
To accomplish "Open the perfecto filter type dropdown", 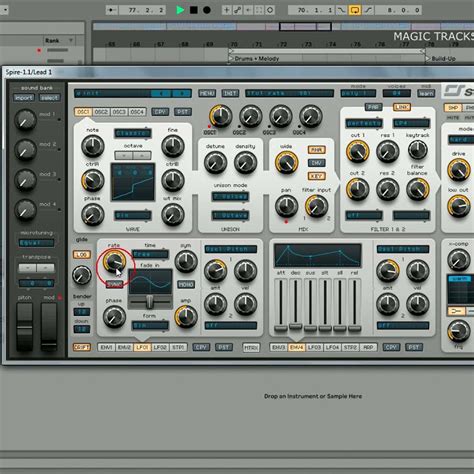I will click(x=364, y=123).
